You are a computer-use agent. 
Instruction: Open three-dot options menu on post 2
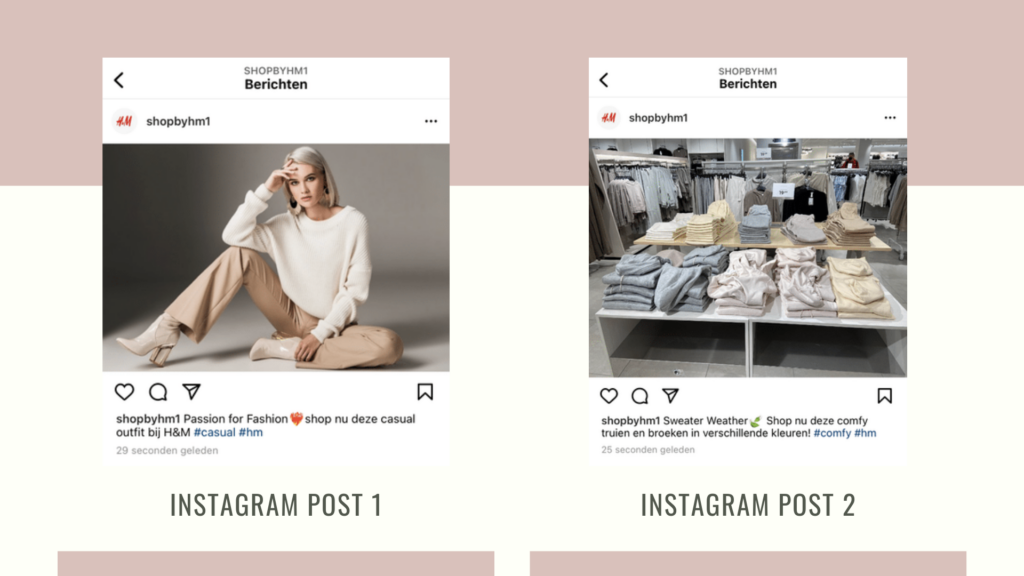[x=890, y=118]
